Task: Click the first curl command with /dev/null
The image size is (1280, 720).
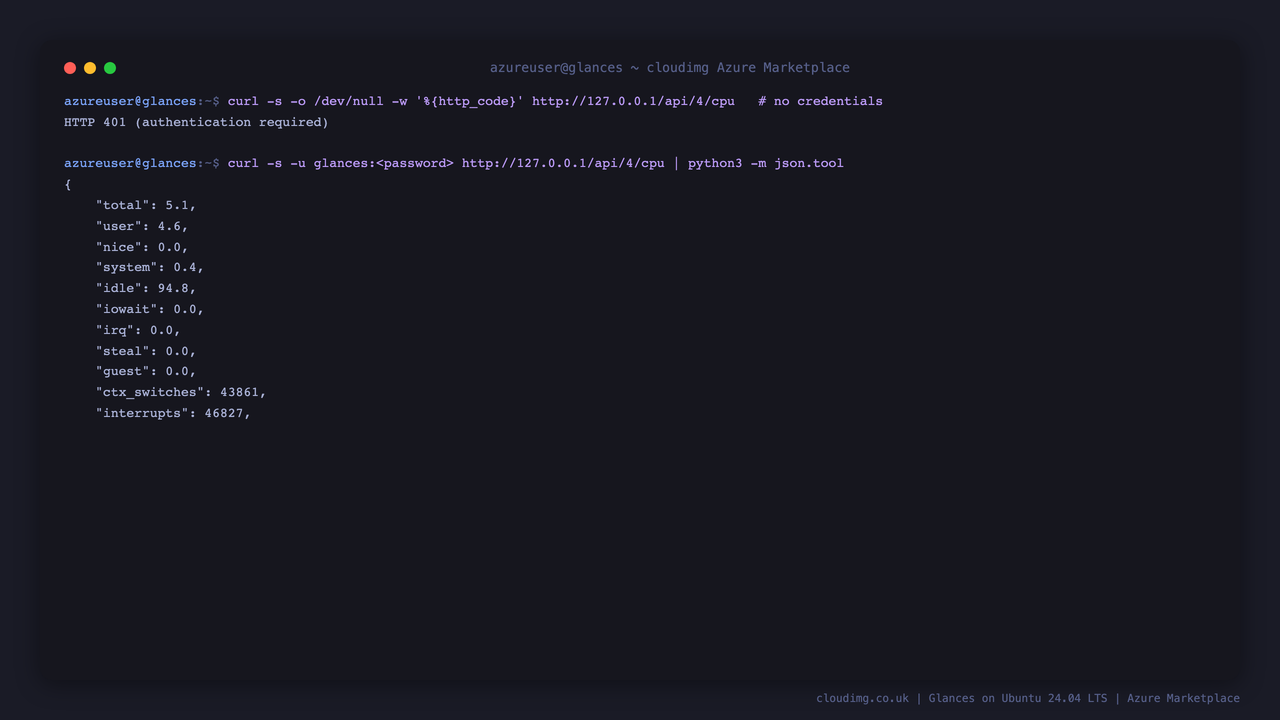Action: click(481, 101)
